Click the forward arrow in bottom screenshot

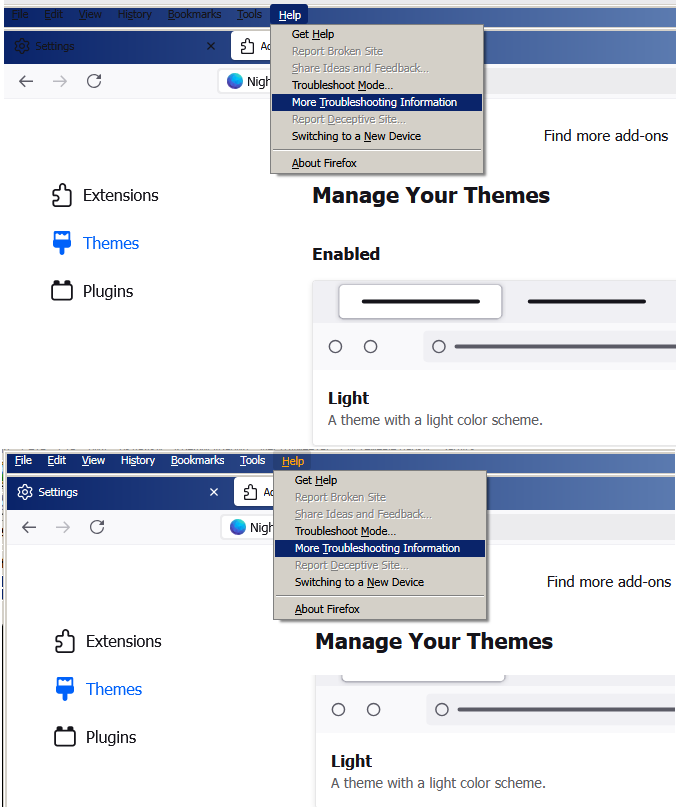(63, 527)
